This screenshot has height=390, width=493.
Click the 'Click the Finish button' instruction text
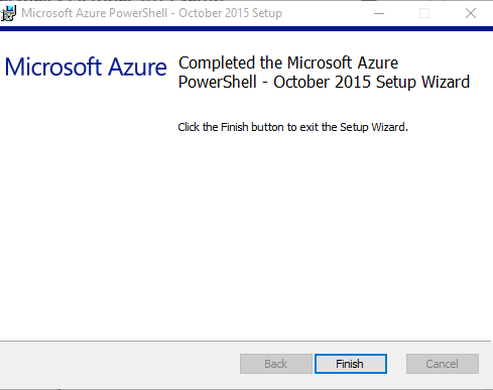pyautogui.click(x=293, y=127)
